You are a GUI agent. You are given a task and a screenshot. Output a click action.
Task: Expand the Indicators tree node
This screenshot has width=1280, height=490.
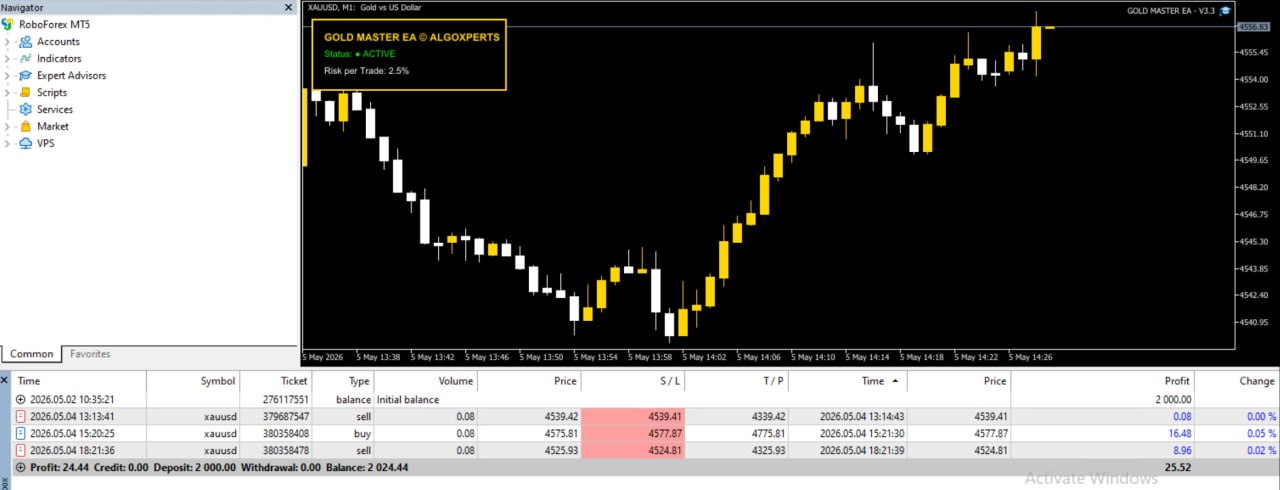click(x=8, y=59)
